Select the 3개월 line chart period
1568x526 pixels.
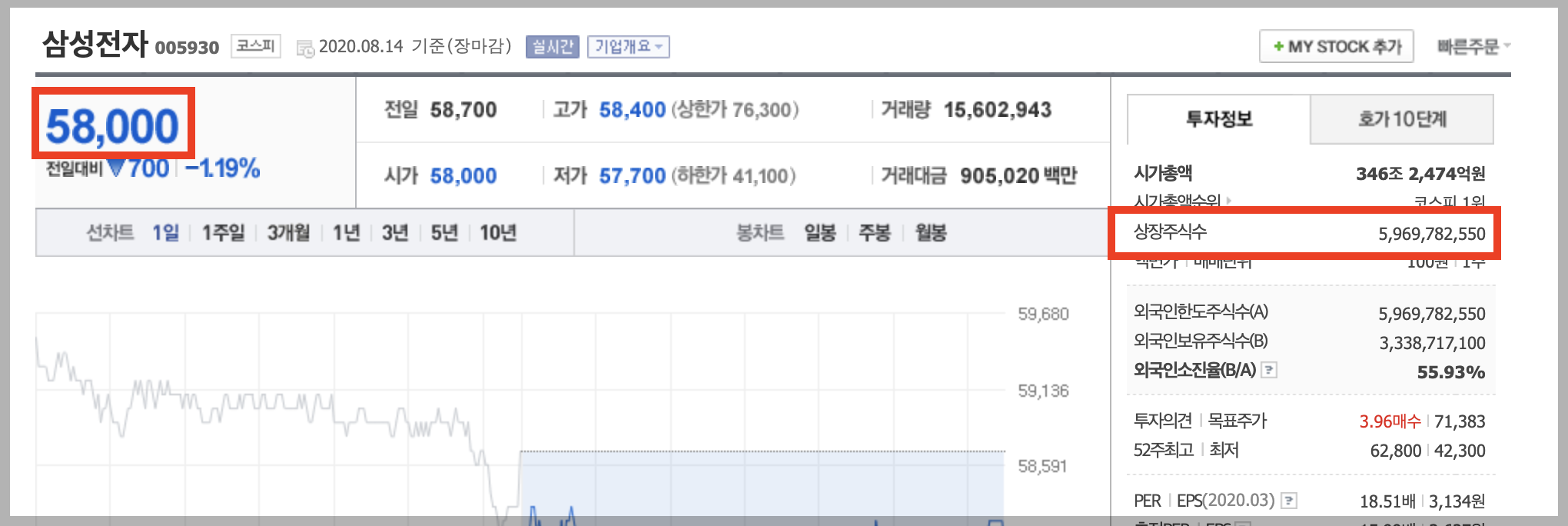[288, 232]
